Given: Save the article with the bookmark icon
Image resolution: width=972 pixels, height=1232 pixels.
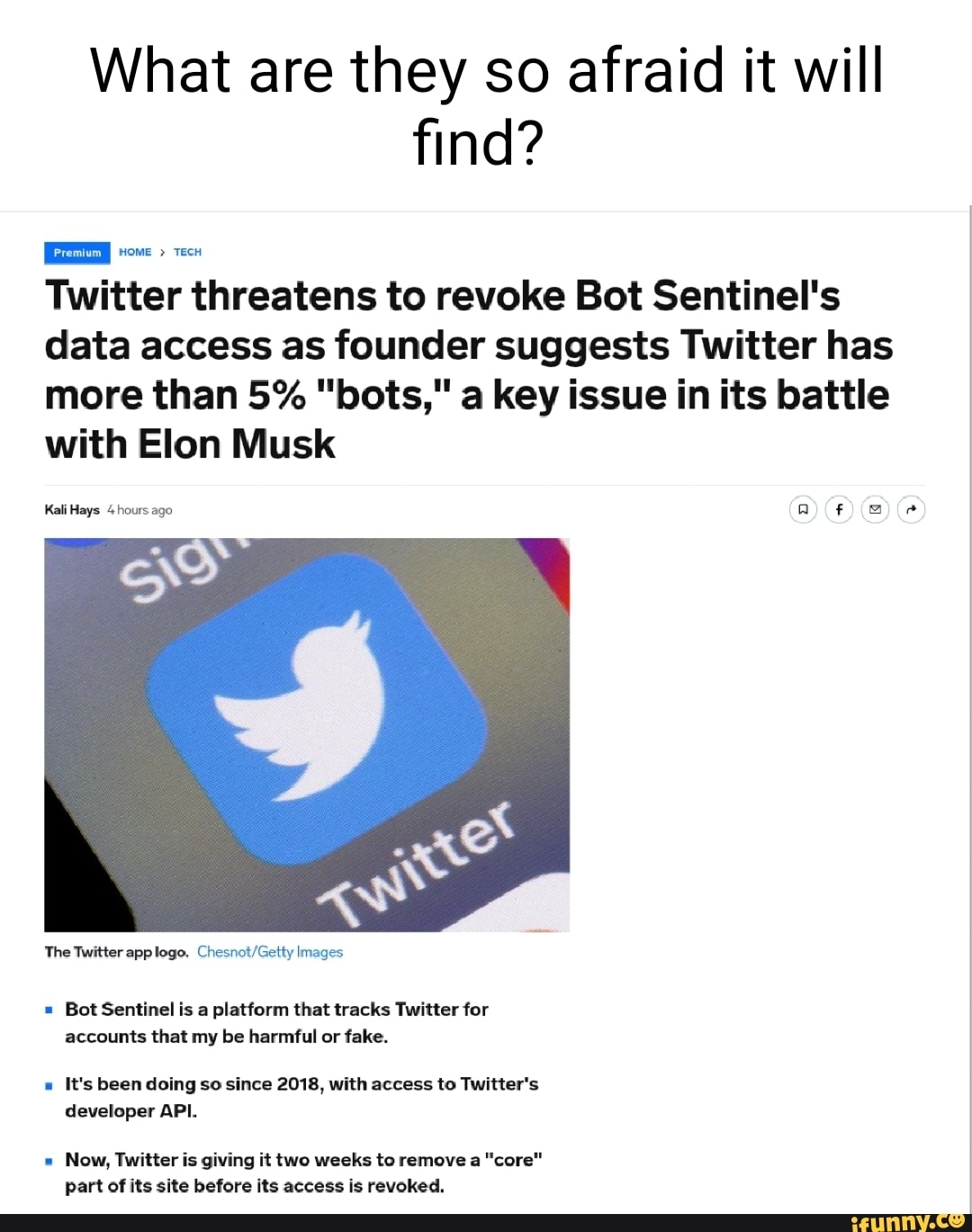Looking at the screenshot, I should [803, 509].
